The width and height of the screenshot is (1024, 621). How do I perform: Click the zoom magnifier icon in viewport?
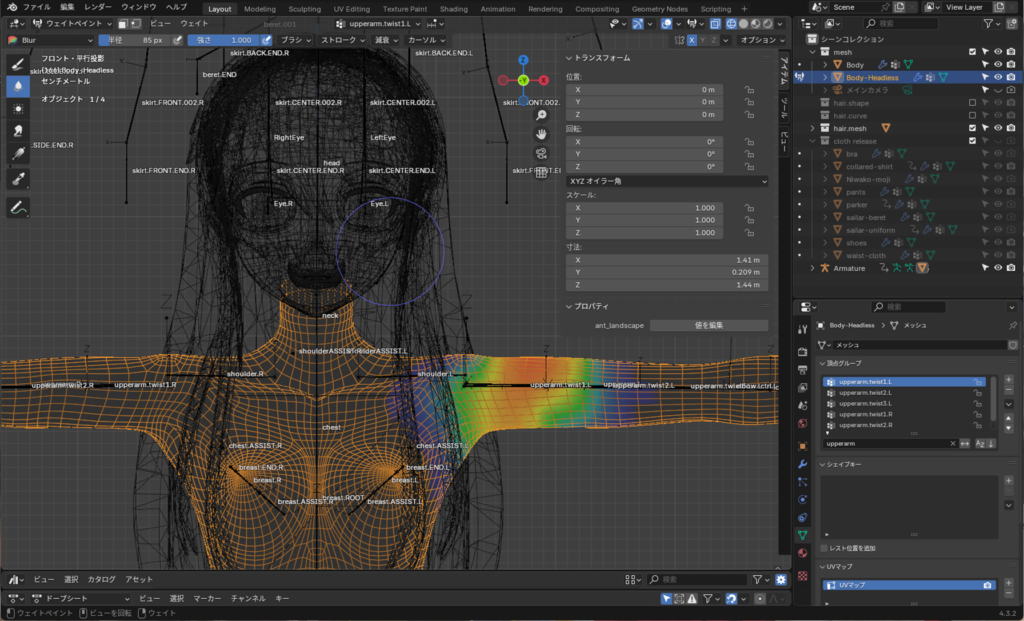click(x=541, y=115)
